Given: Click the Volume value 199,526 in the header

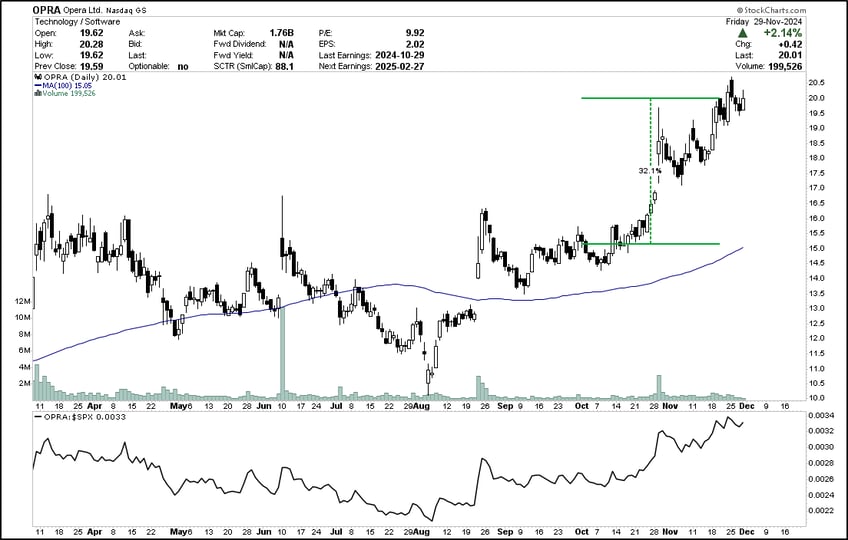Looking at the screenshot, I should [785, 66].
